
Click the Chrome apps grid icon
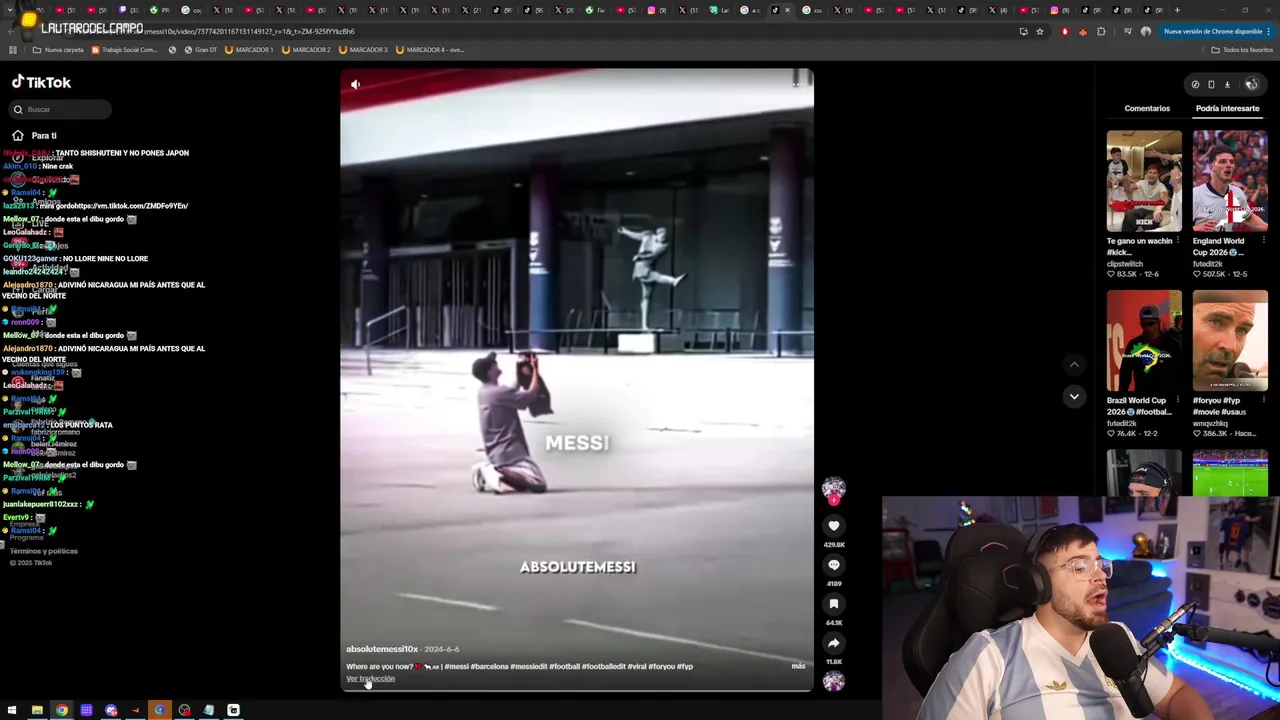12,50
